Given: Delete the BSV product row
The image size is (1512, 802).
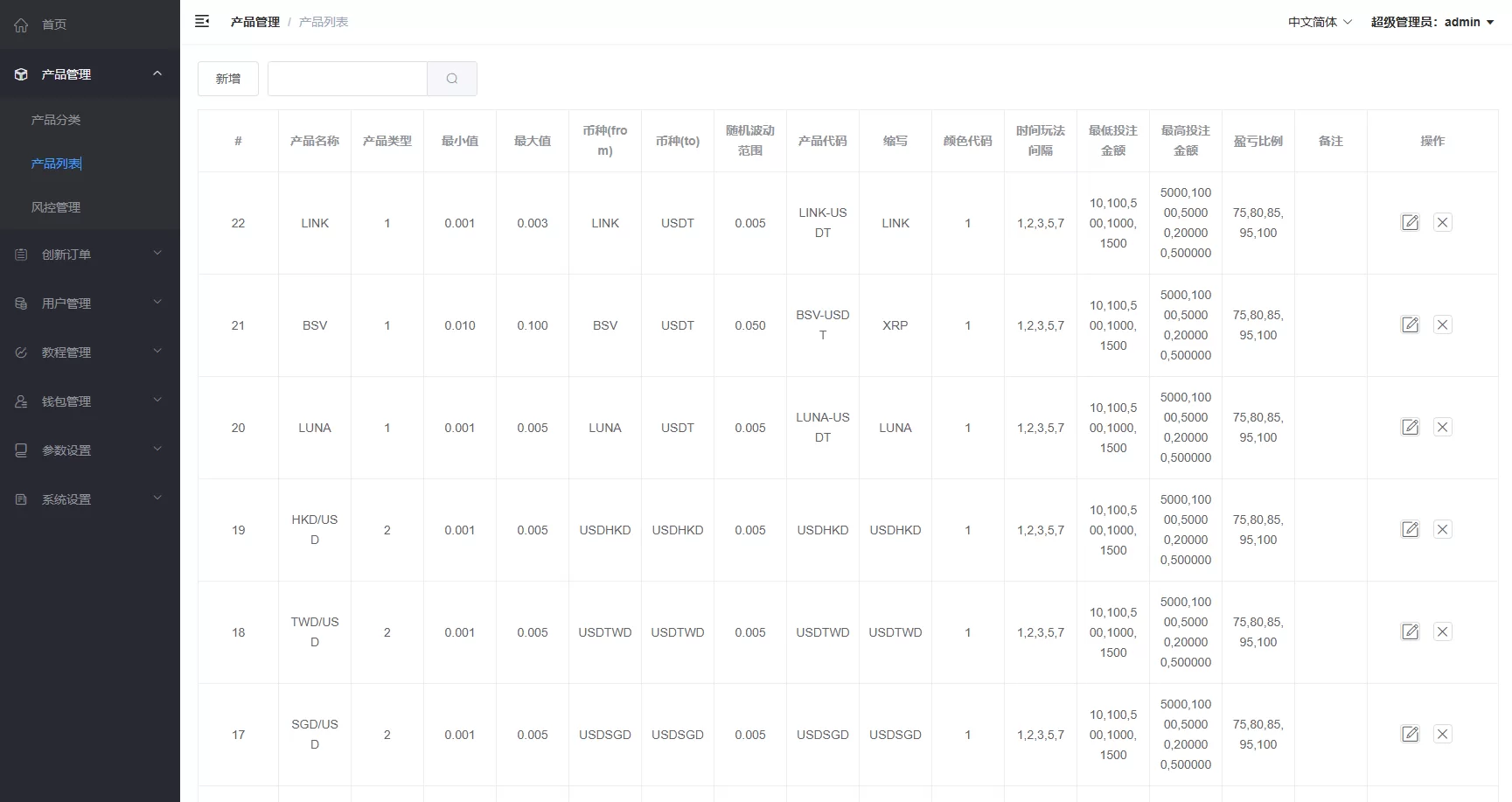Looking at the screenshot, I should click(x=1442, y=325).
